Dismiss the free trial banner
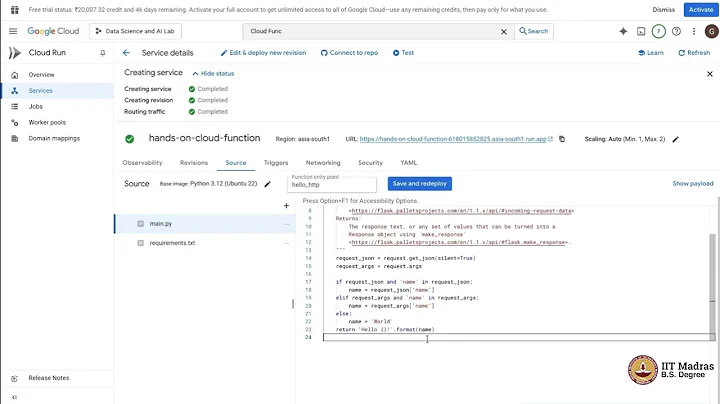Image resolution: width=720 pixels, height=404 pixels. (664, 10)
